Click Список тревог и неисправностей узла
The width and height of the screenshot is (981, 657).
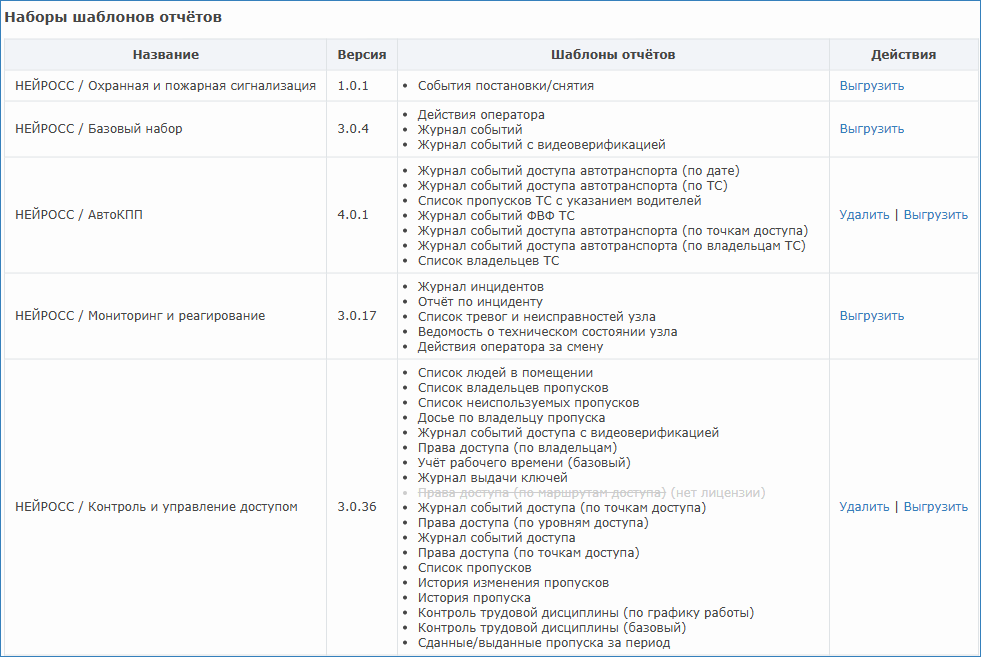click(537, 317)
